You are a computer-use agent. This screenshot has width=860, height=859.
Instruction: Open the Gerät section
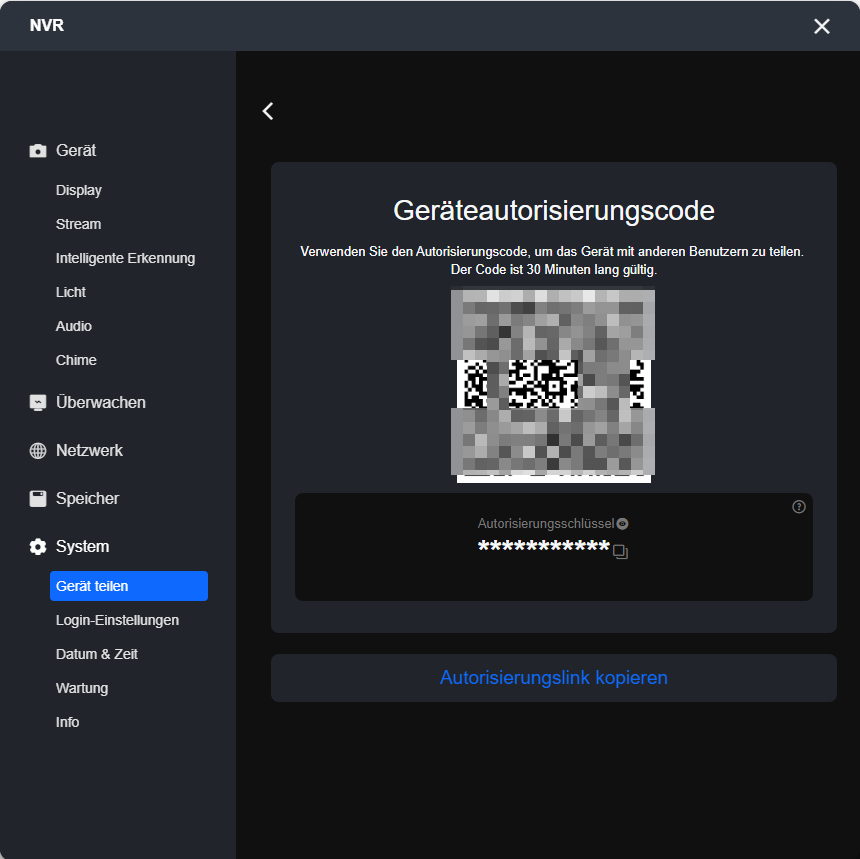[x=76, y=150]
